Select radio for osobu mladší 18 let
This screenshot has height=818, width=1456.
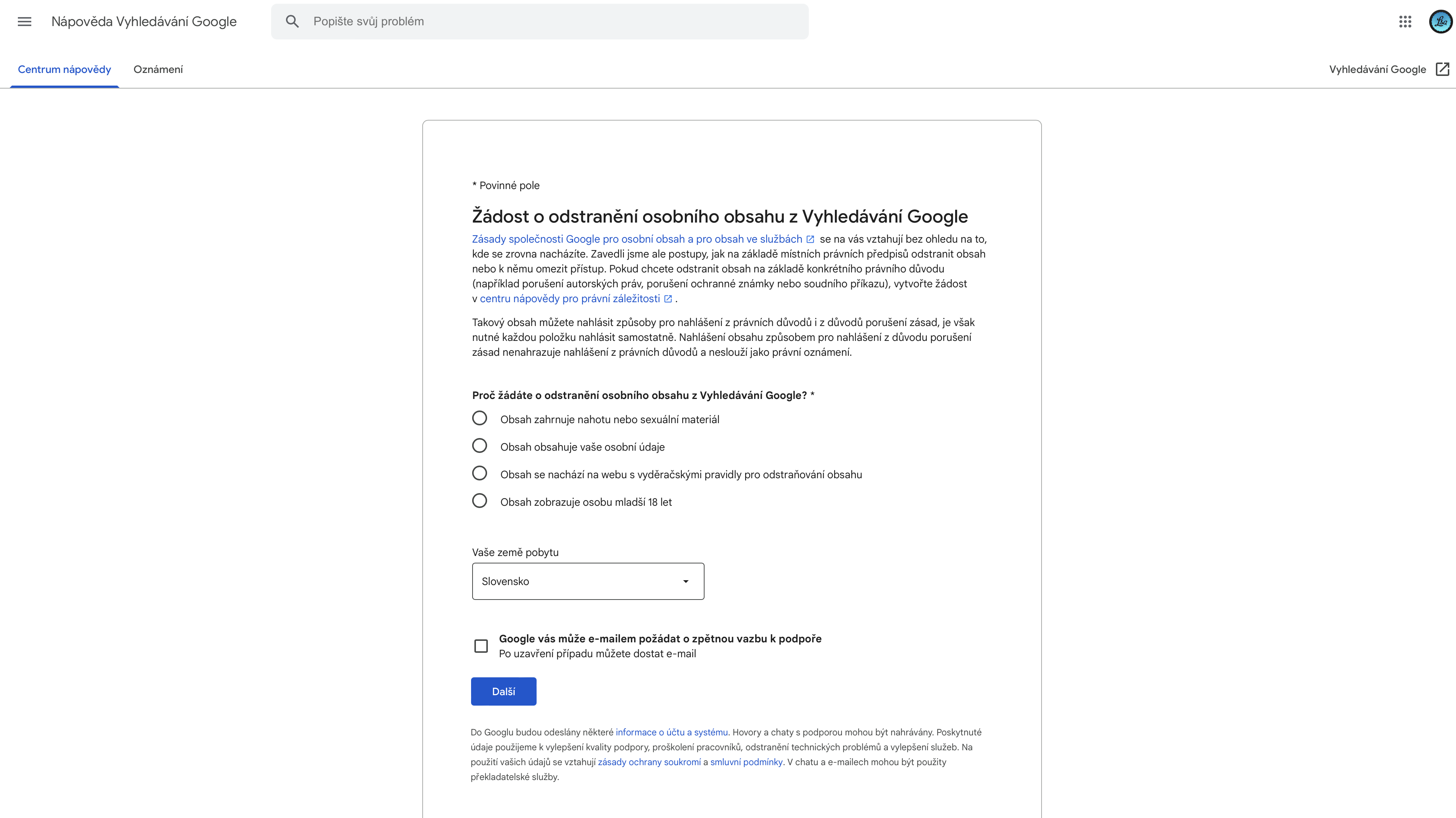479,501
